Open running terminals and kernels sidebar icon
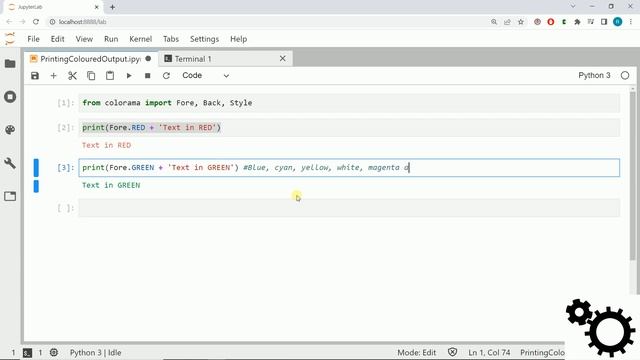The image size is (640, 360). pos(10,97)
